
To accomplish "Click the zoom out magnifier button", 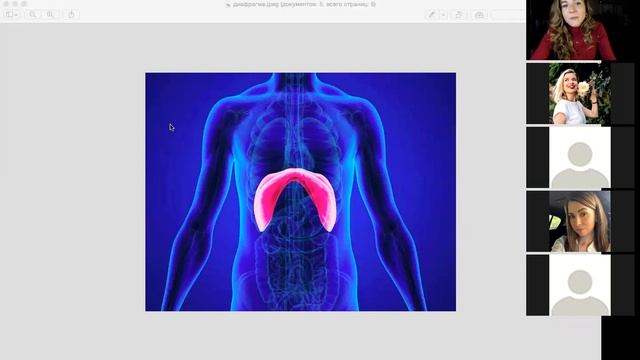I will click(x=33, y=15).
